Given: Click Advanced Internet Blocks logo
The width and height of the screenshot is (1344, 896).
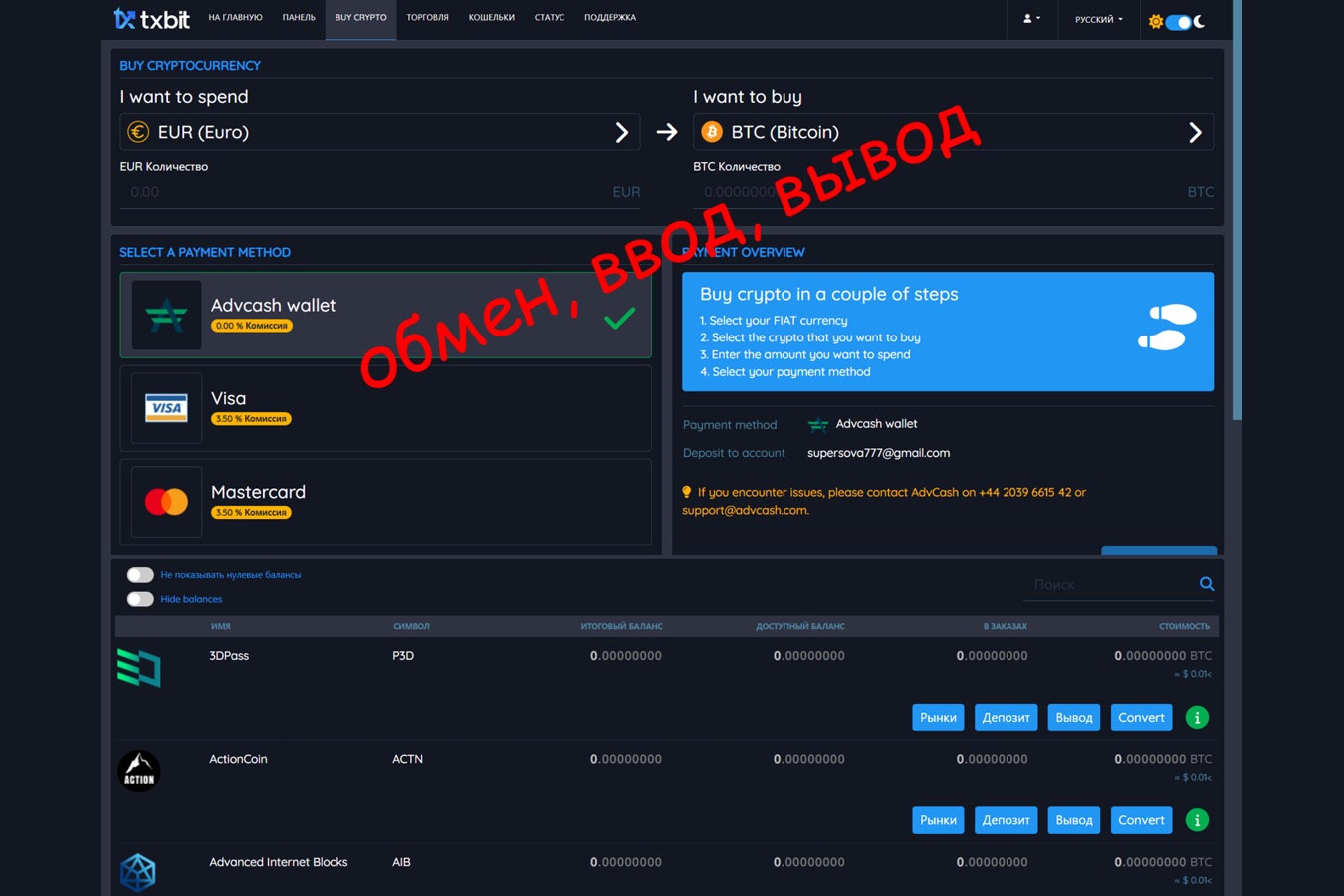Looking at the screenshot, I should 138,873.
